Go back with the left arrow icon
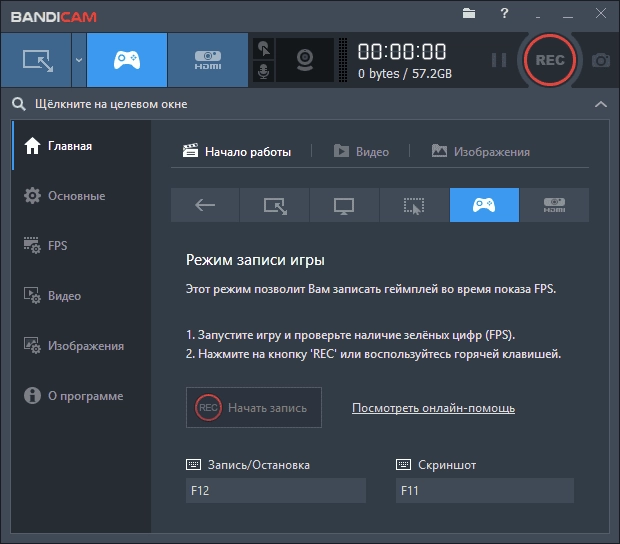The height and width of the screenshot is (544, 620). tap(205, 205)
